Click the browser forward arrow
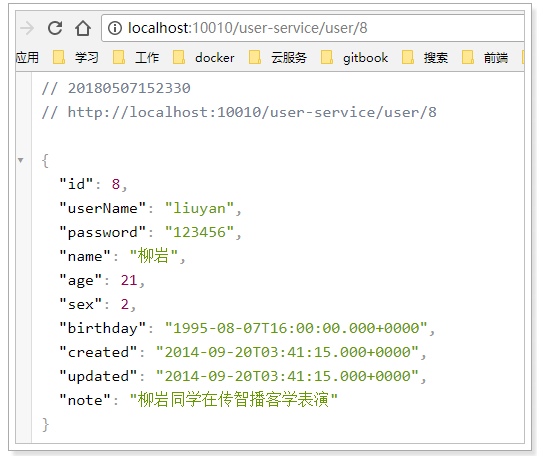Image resolution: width=546 pixels, height=458 pixels. click(x=27, y=28)
